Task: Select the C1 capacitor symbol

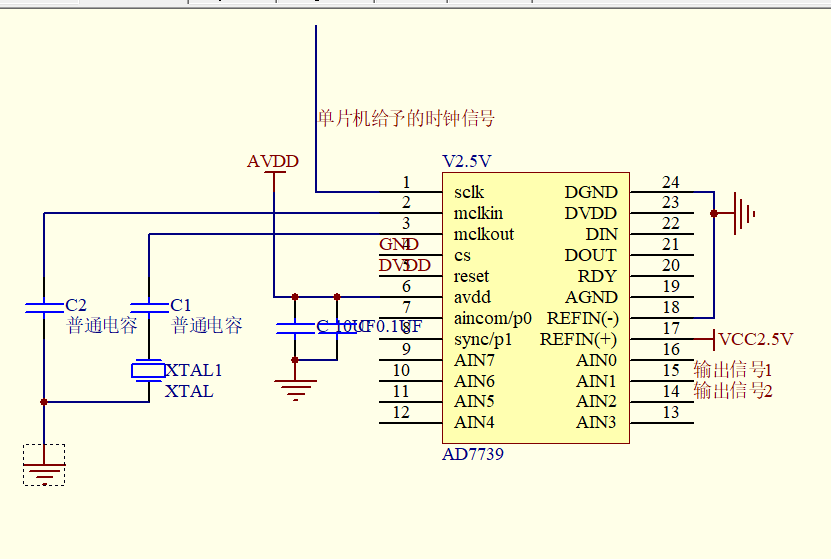Action: pos(149,308)
